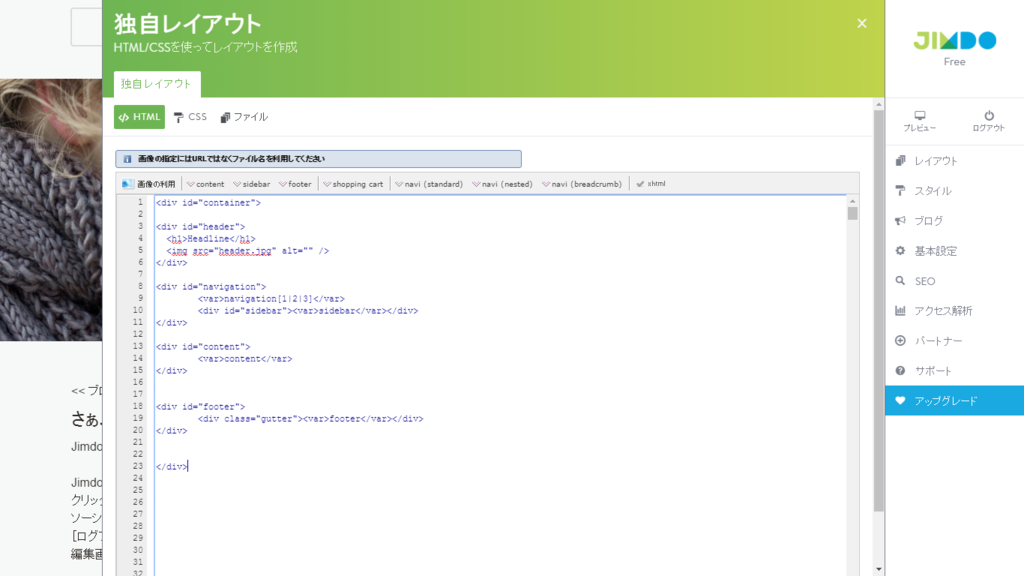This screenshot has height=576, width=1024.
Task: Click the CSS tab paint roller icon
Action: tap(178, 118)
